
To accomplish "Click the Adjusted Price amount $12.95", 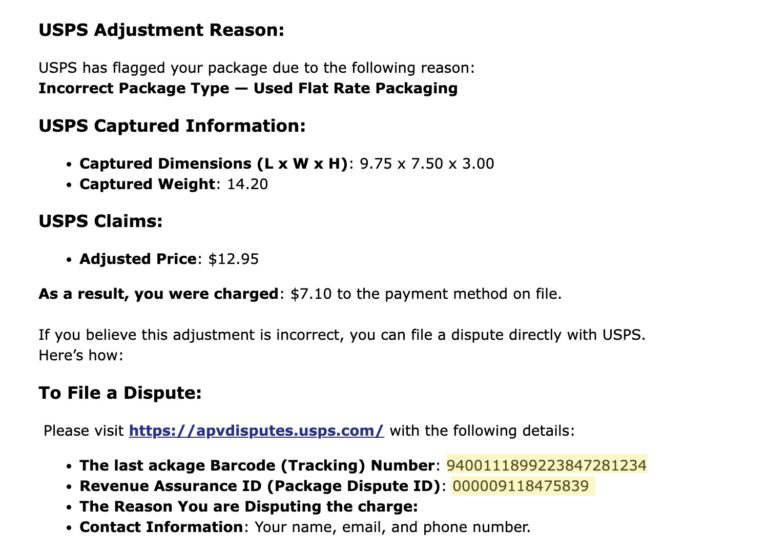I will click(x=234, y=259).
